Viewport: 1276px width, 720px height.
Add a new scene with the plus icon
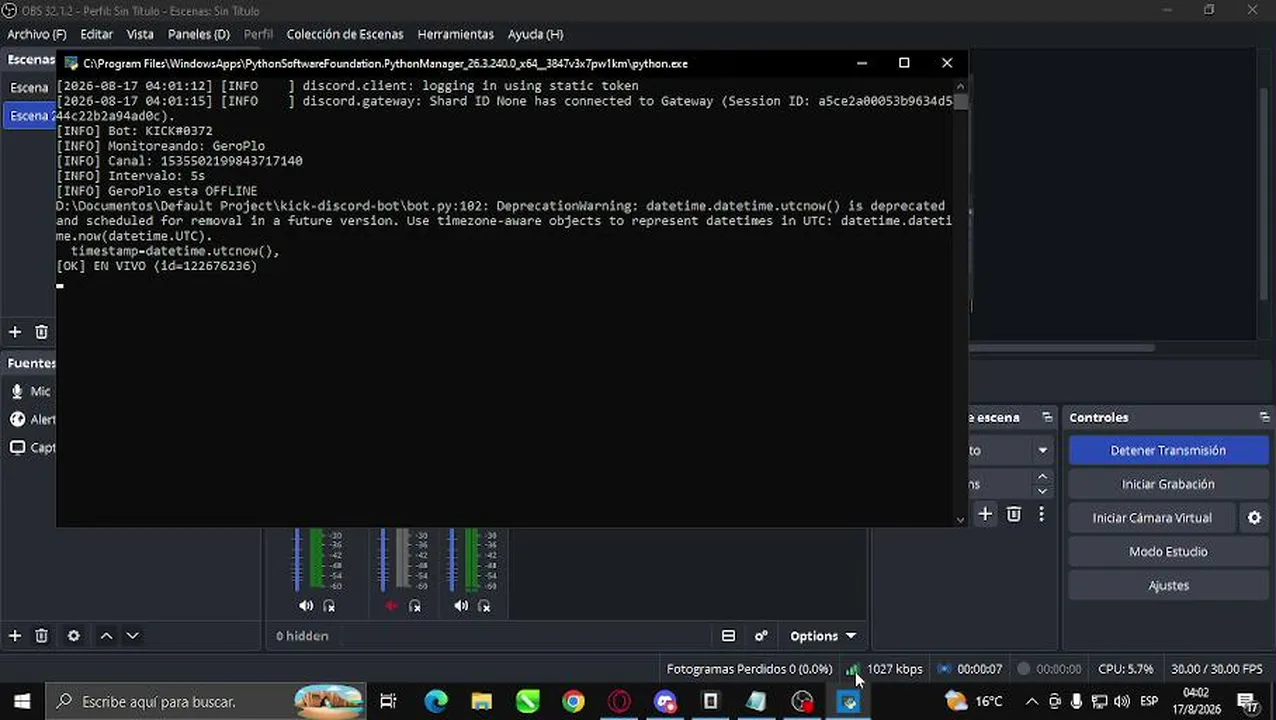pyautogui.click(x=15, y=332)
